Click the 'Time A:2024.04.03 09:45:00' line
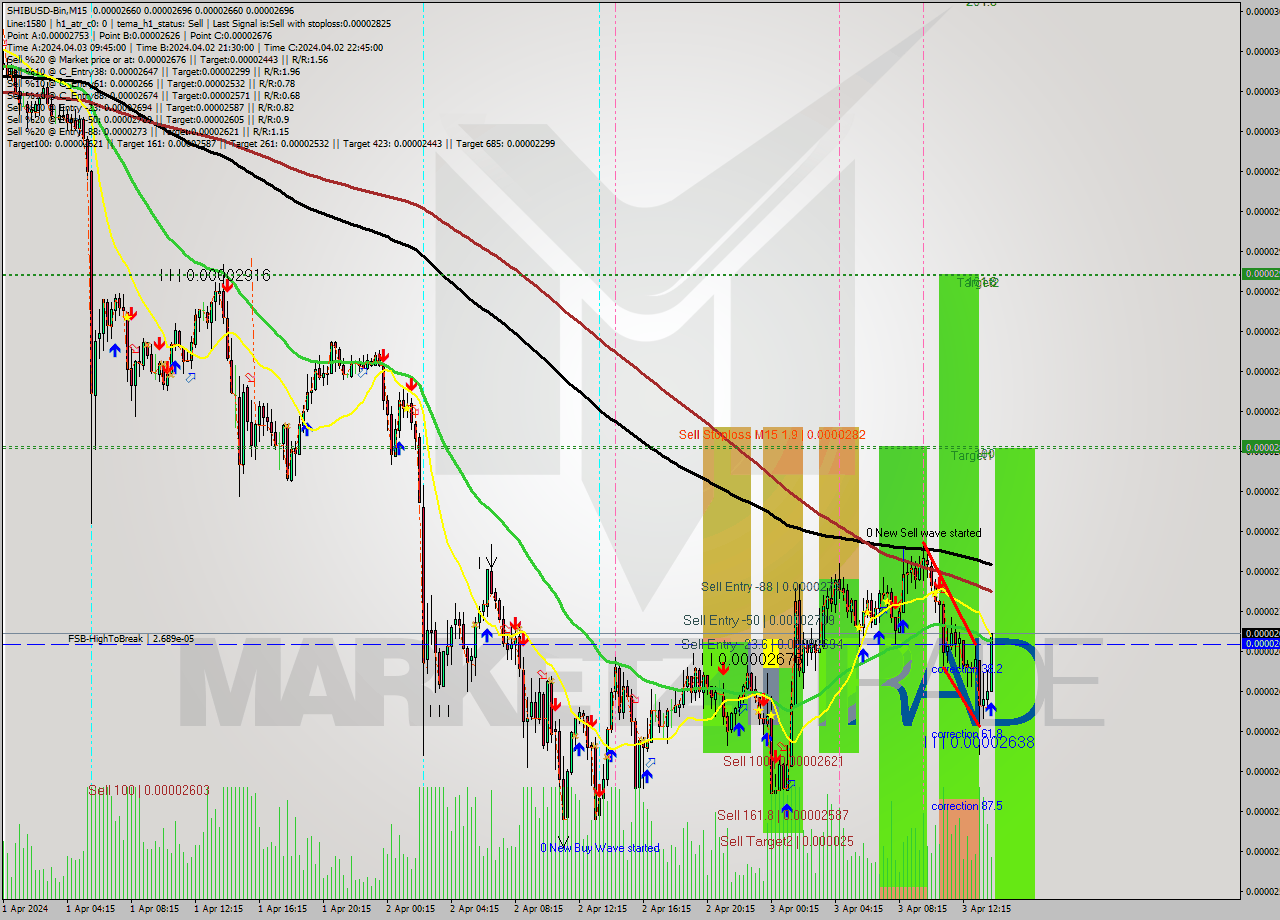The image size is (1280, 920). coord(66,47)
